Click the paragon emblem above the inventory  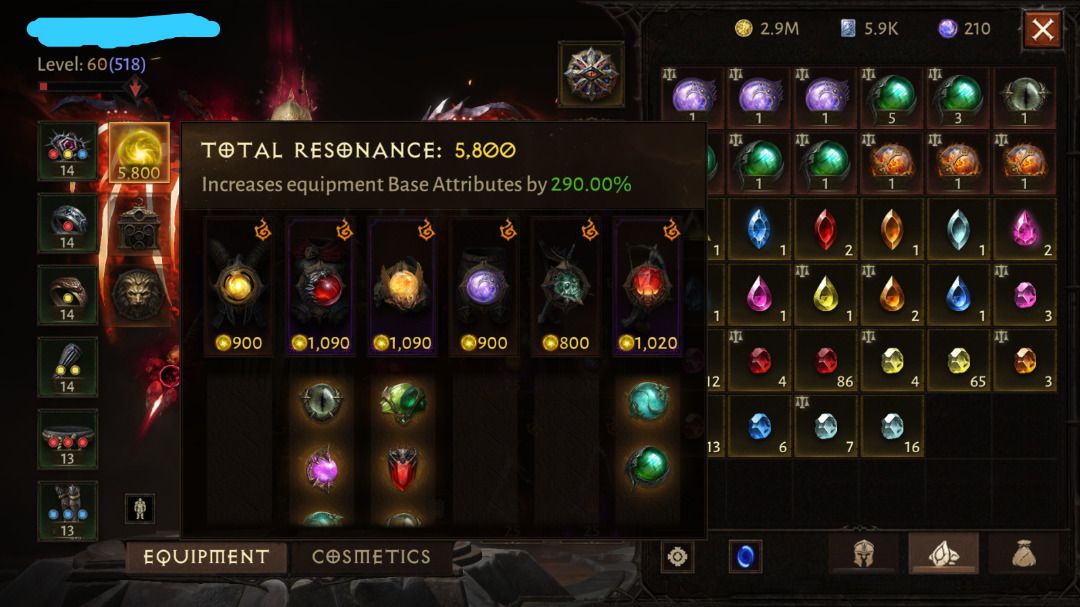tap(591, 74)
